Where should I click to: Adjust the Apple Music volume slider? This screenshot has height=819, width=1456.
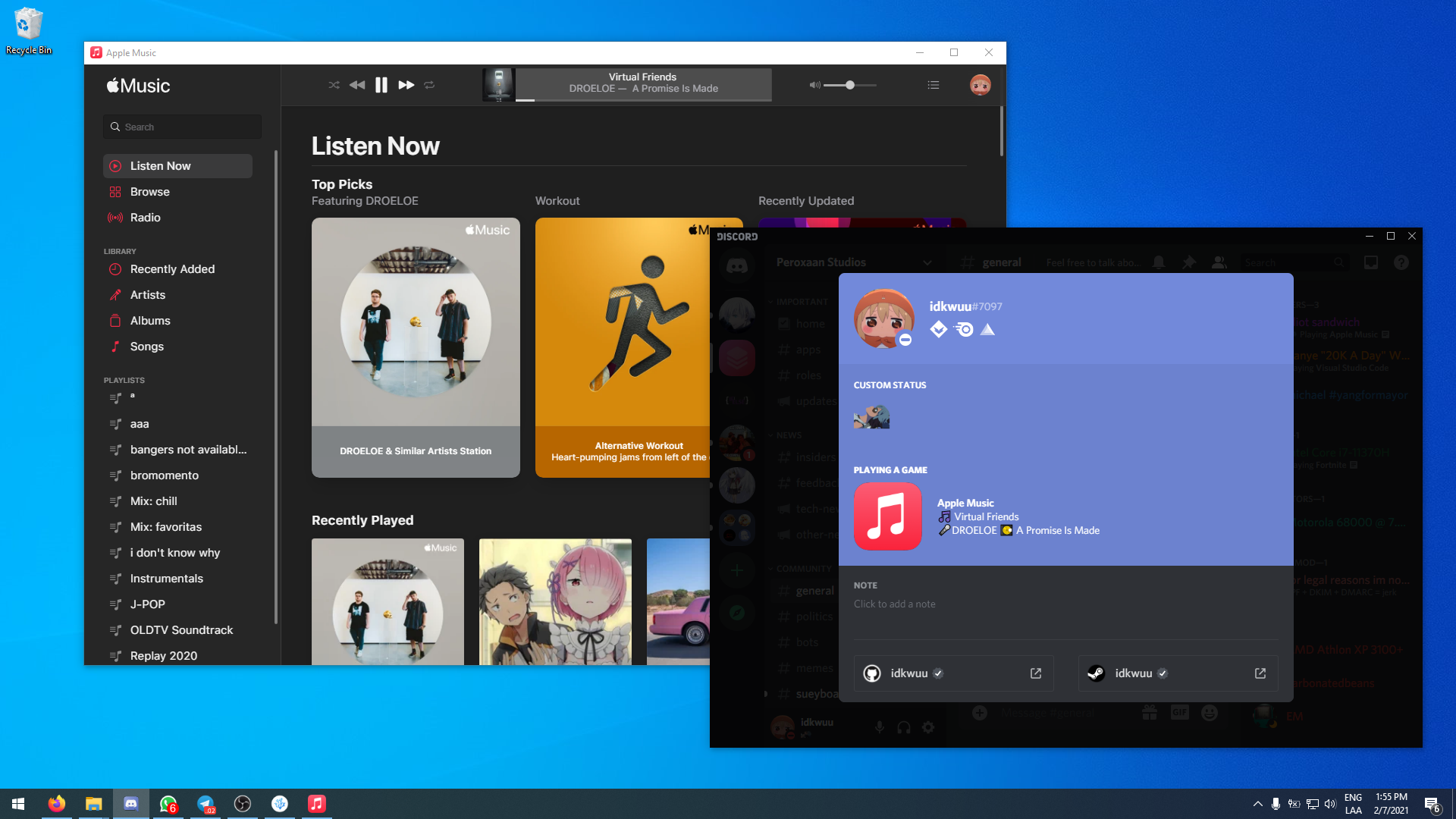[x=850, y=85]
